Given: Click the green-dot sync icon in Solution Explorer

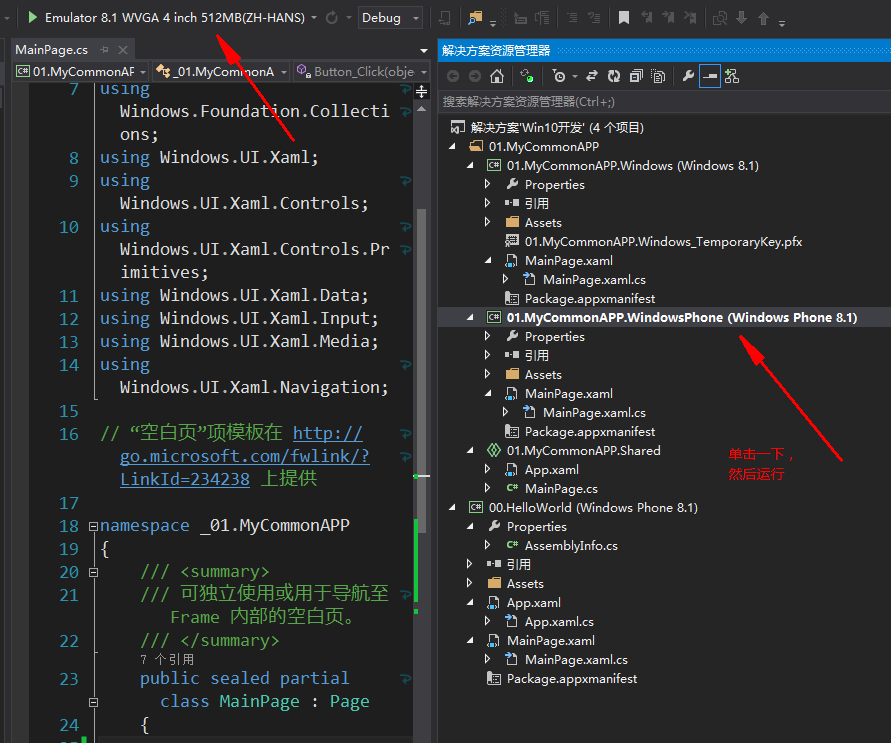Looking at the screenshot, I should (527, 76).
